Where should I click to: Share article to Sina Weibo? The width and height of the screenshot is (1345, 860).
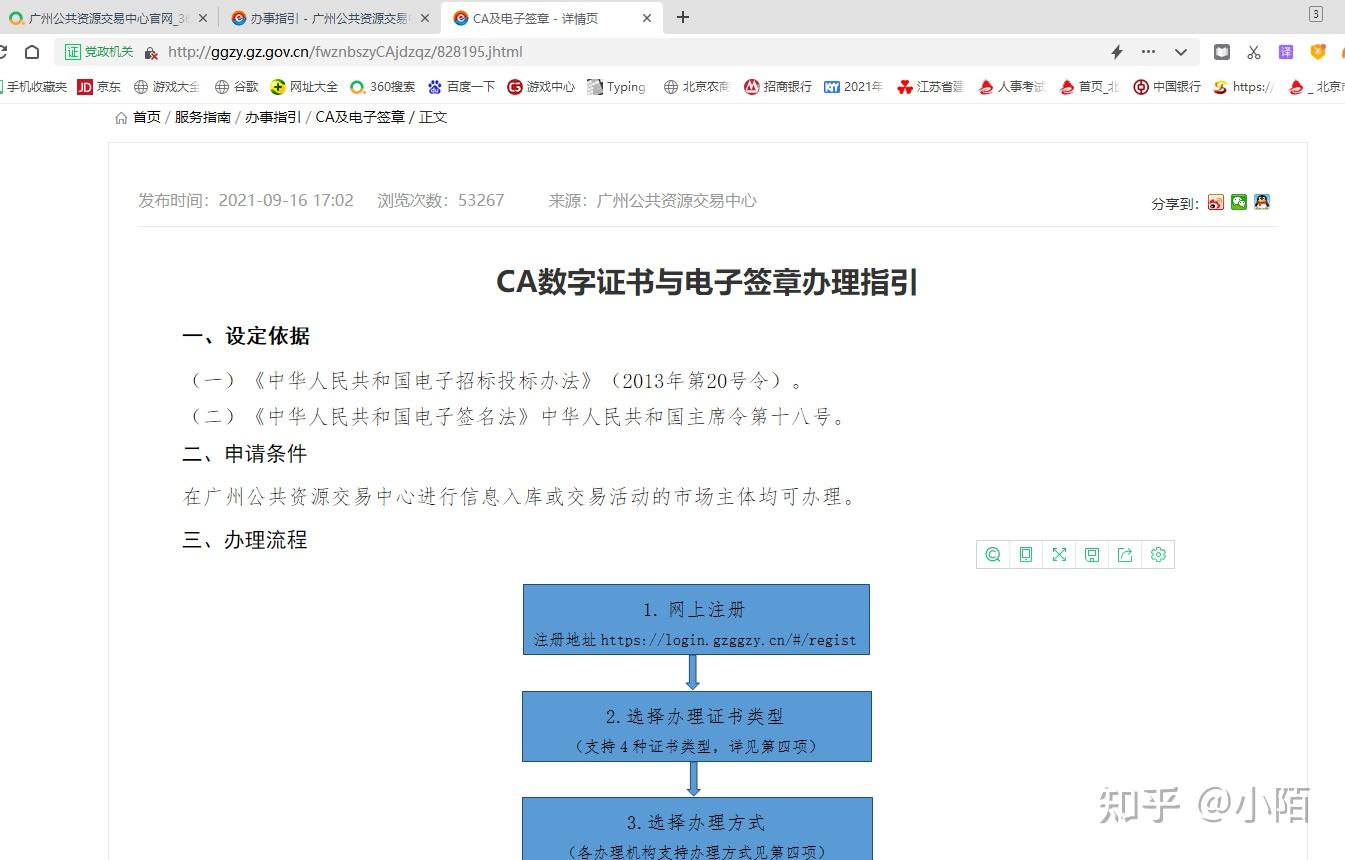click(1215, 202)
